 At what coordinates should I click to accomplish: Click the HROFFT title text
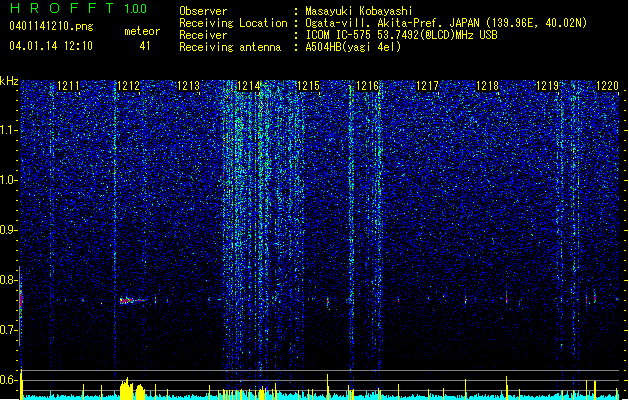[62, 8]
